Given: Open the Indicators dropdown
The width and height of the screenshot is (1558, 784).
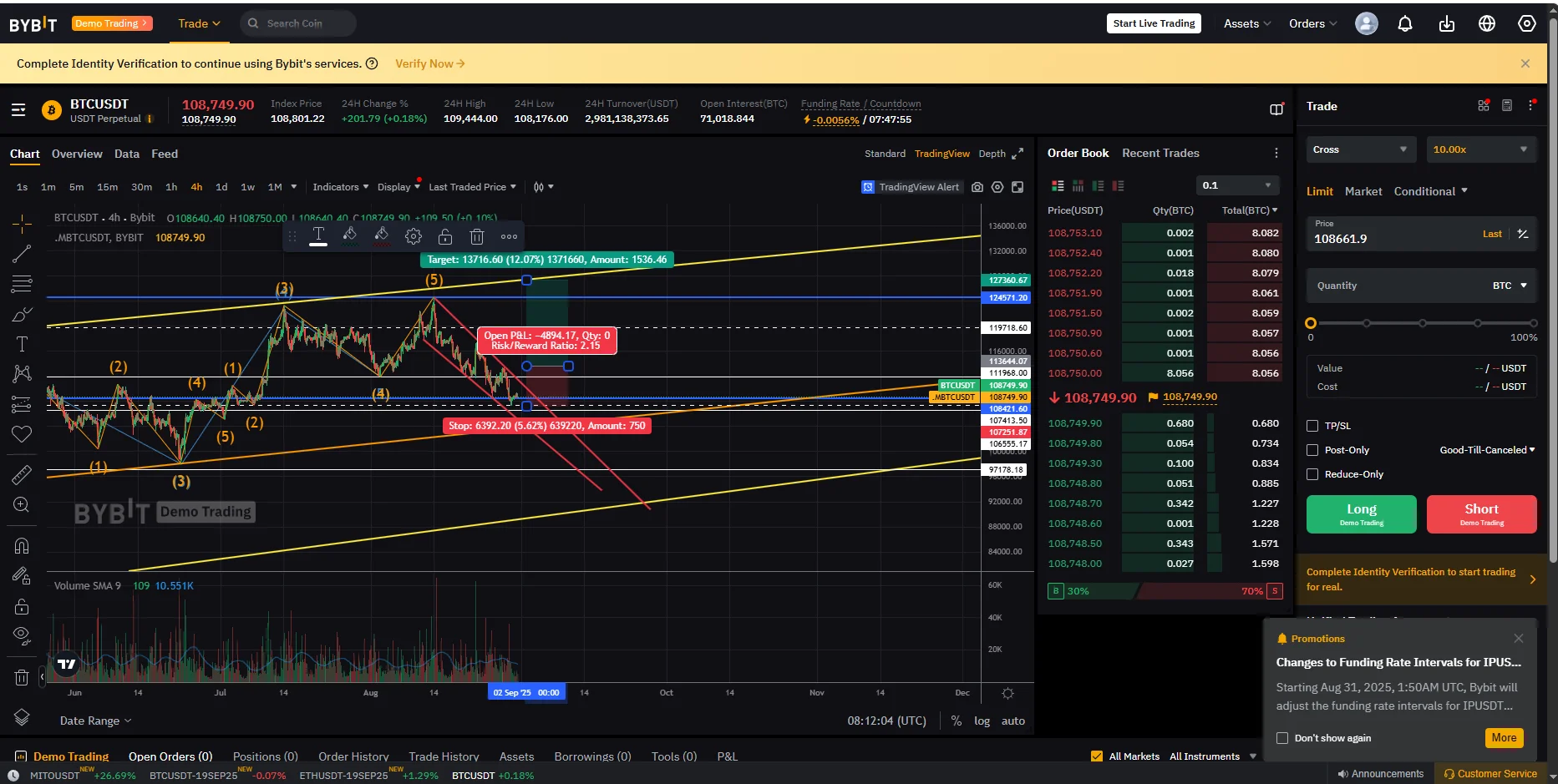Looking at the screenshot, I should (340, 187).
